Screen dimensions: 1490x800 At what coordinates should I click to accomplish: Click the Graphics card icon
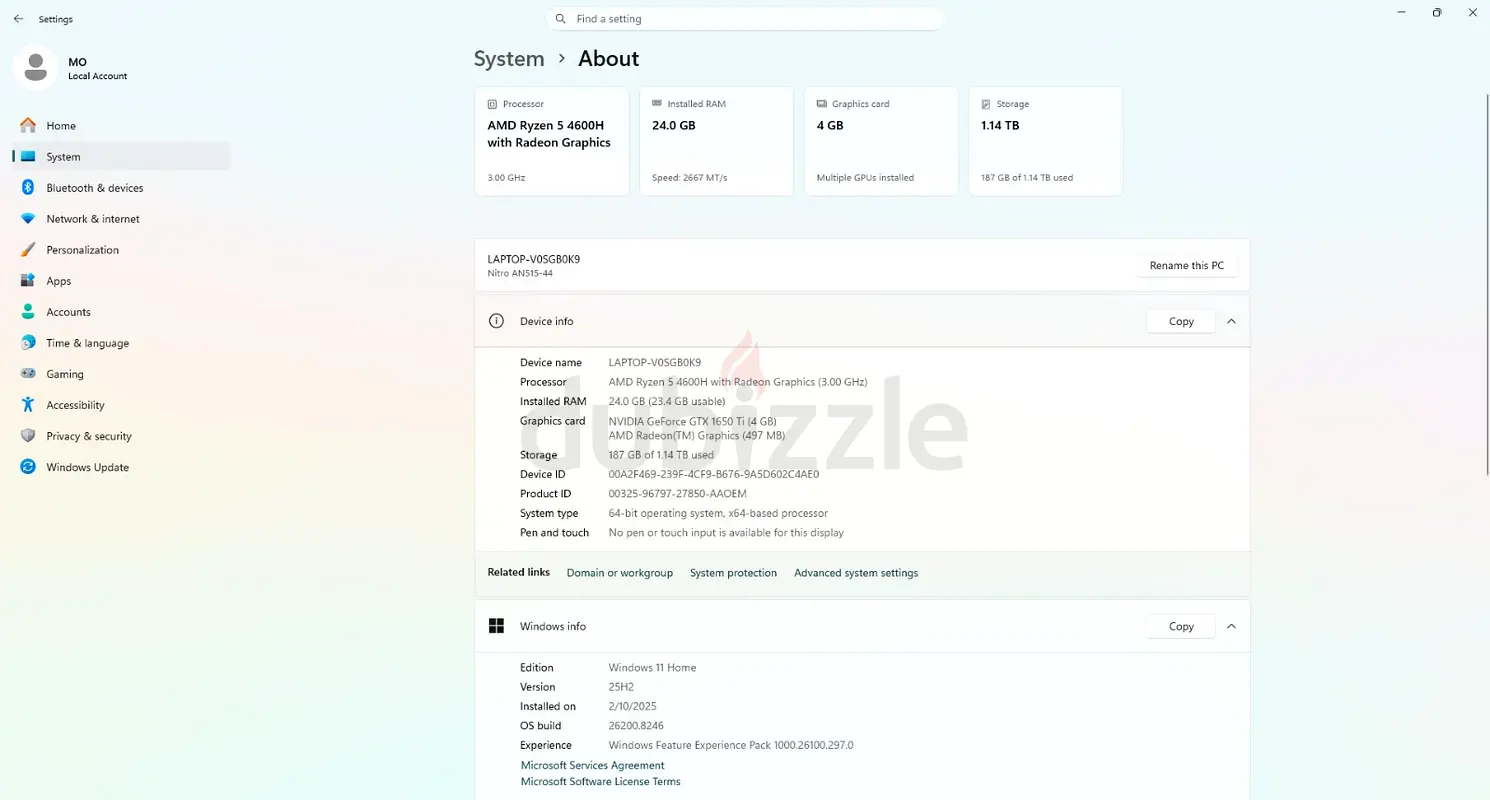[x=822, y=104]
